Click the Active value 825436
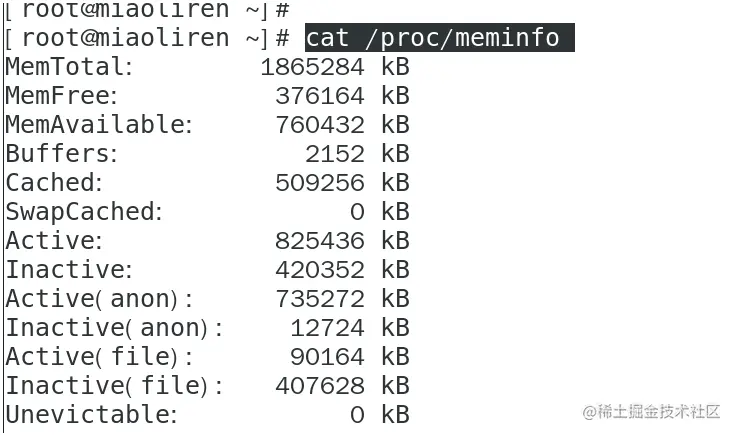This screenshot has height=435, width=735. pos(319,241)
